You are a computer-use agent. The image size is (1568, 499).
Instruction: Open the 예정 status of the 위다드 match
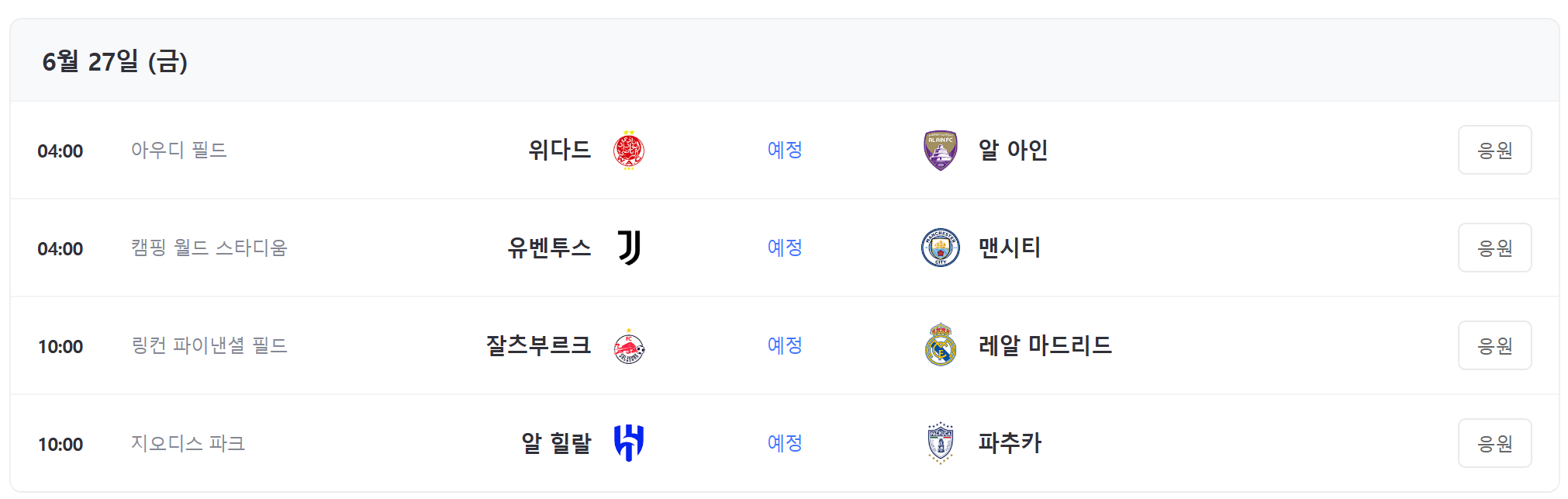click(x=785, y=149)
